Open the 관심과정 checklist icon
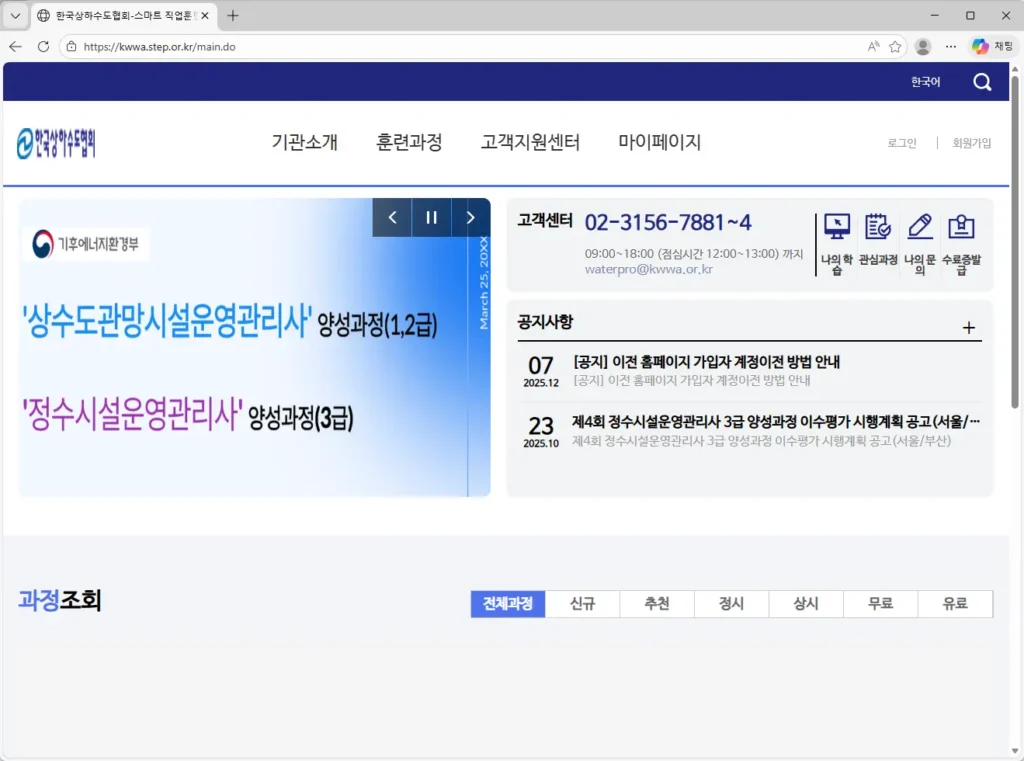 tap(878, 225)
